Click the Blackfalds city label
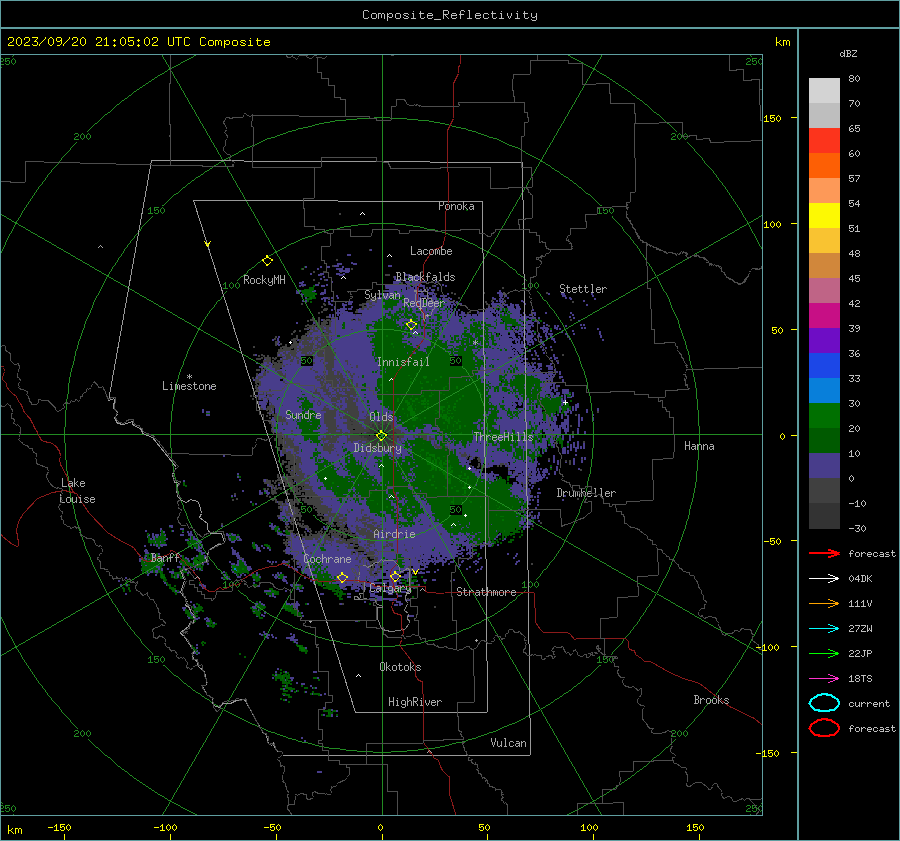The image size is (900, 841). (425, 277)
